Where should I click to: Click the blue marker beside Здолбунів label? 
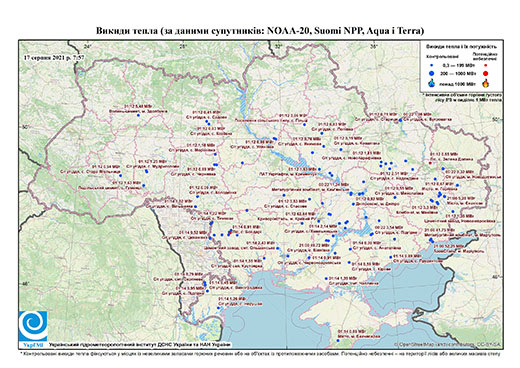click(x=138, y=115)
